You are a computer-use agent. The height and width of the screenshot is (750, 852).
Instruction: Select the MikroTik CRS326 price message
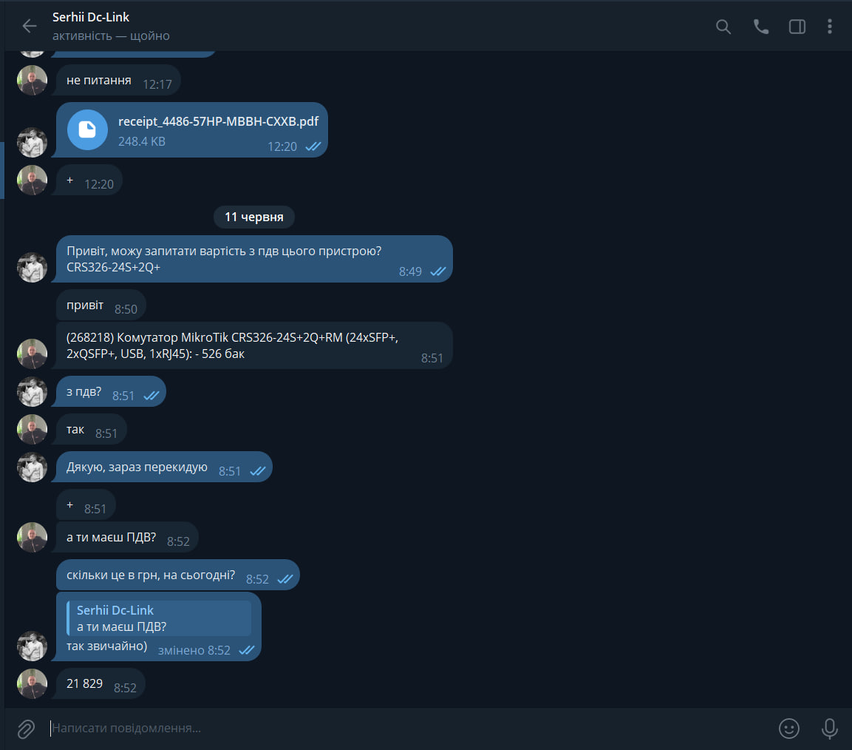tap(240, 345)
